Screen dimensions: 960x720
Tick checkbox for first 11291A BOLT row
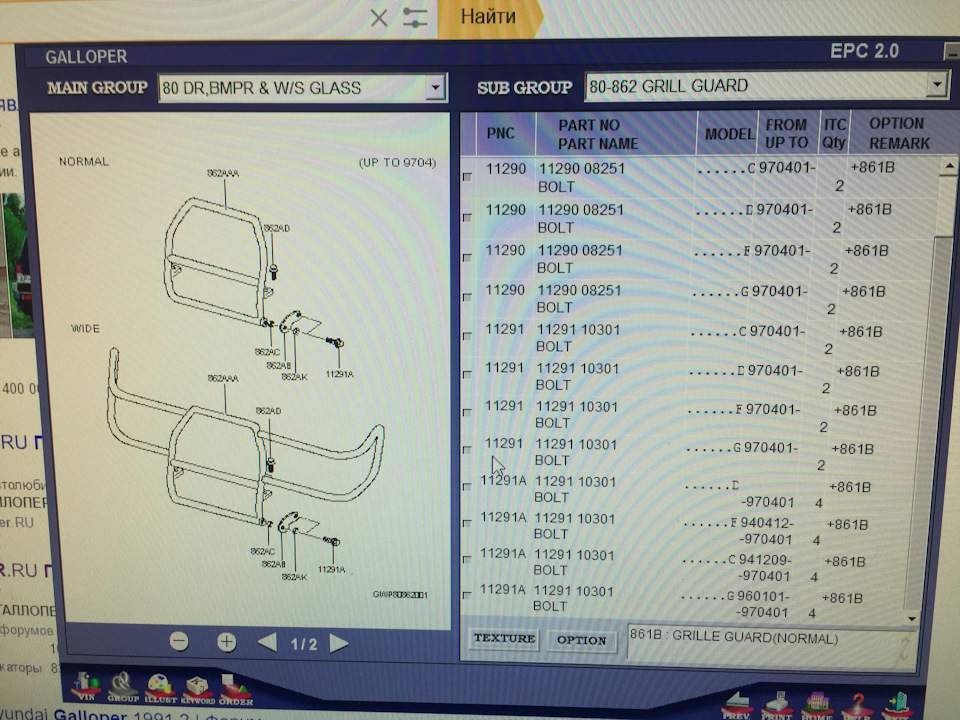pos(467,487)
